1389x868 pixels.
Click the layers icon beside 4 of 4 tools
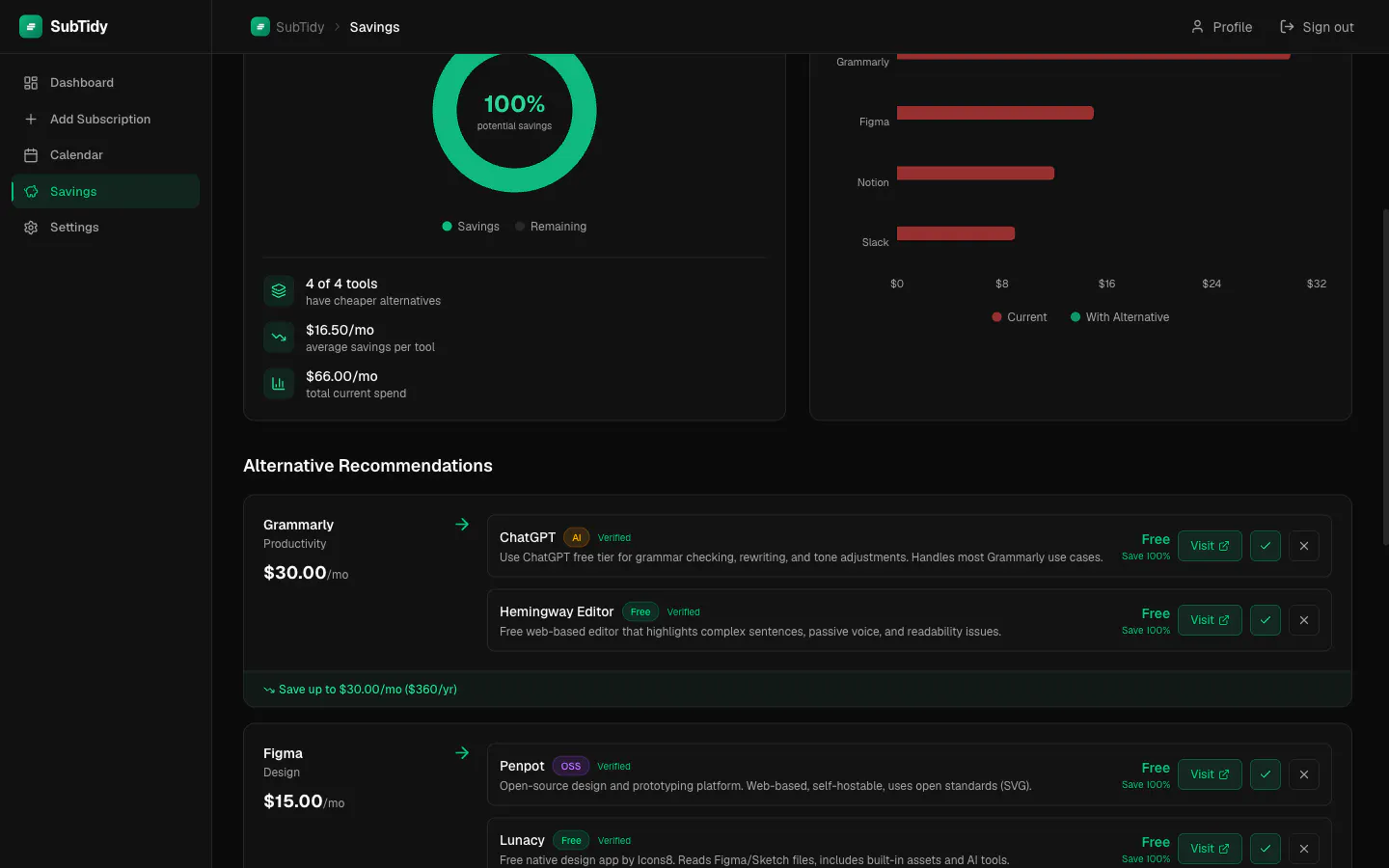[279, 291]
